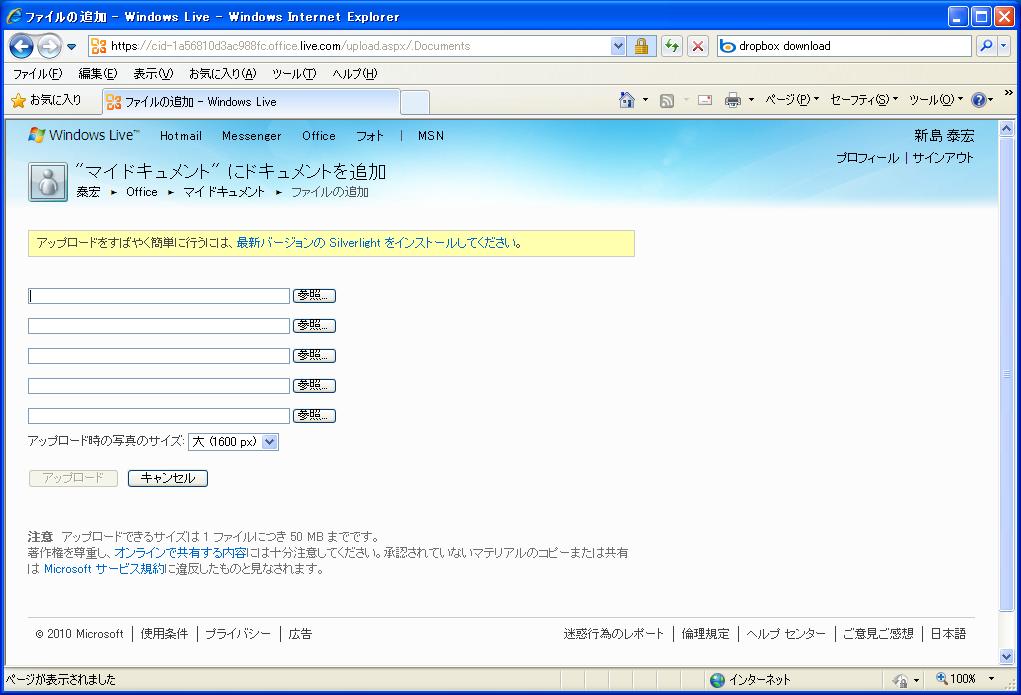The height and width of the screenshot is (695, 1021).
Task: Click the Windows Live logo
Action: tap(83, 135)
